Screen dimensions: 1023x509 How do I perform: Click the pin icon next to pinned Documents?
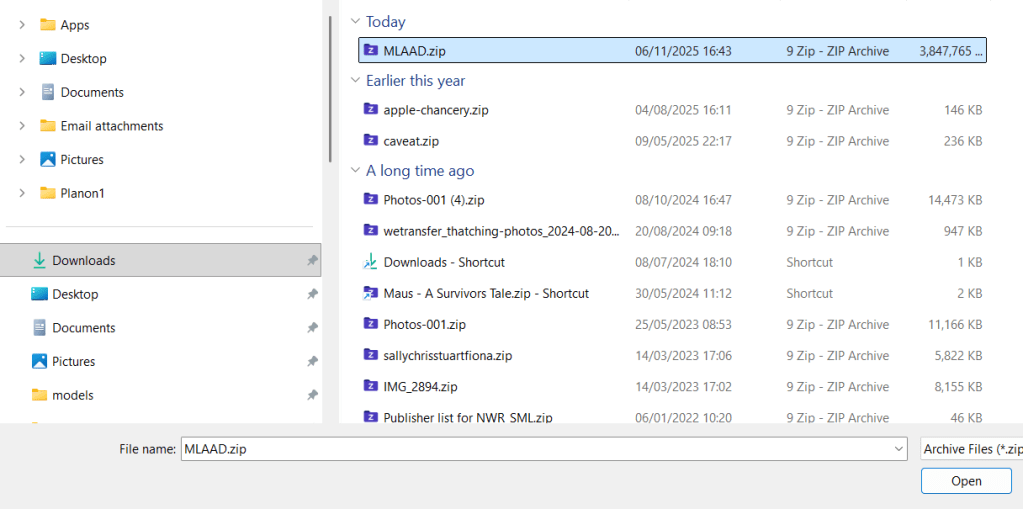(312, 328)
